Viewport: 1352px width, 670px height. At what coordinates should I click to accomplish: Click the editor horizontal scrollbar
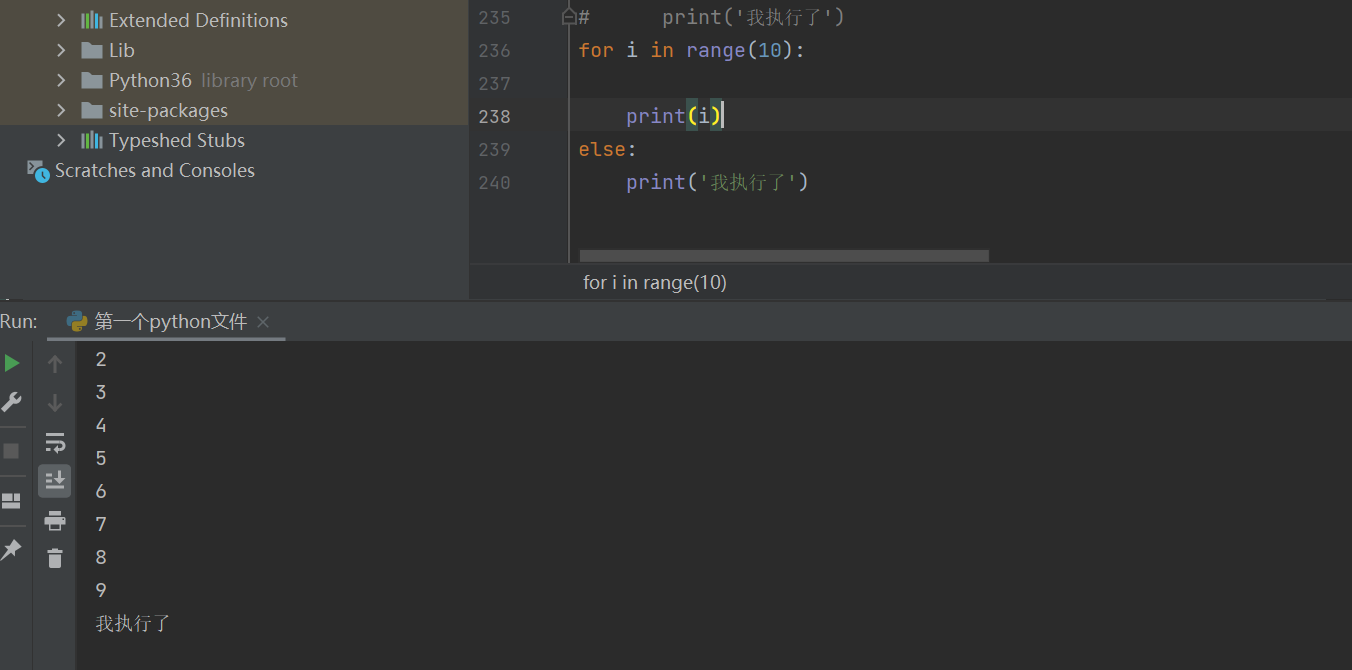click(x=784, y=256)
